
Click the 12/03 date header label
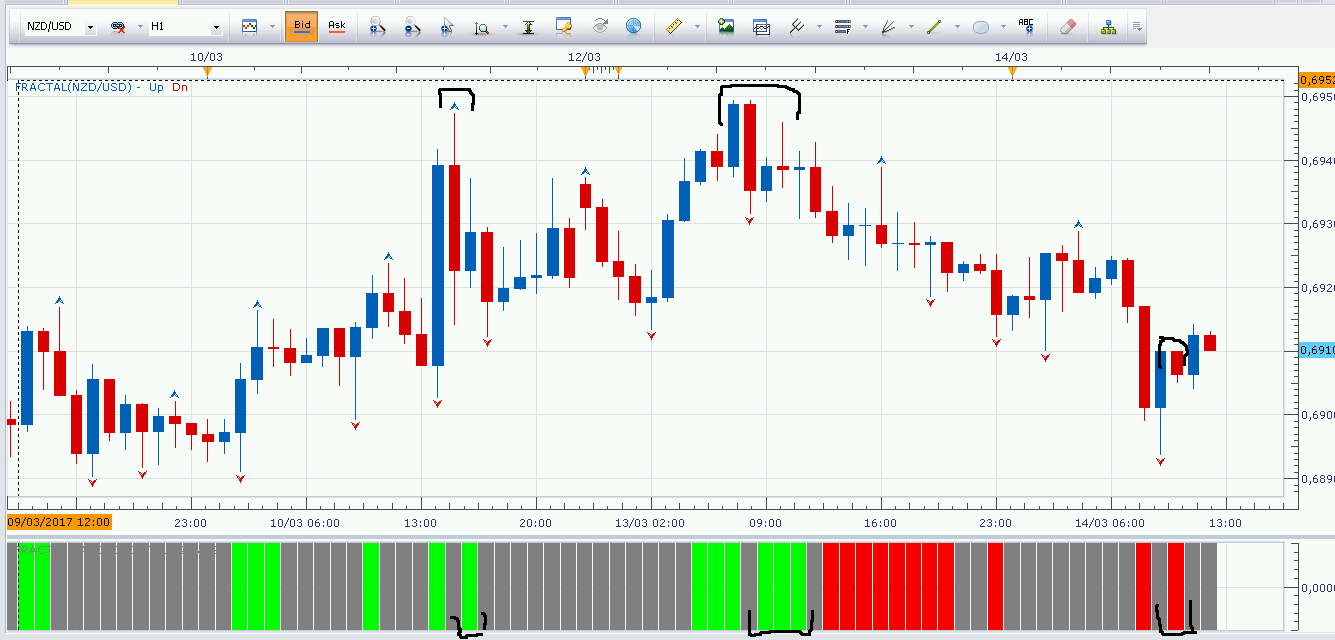[584, 57]
